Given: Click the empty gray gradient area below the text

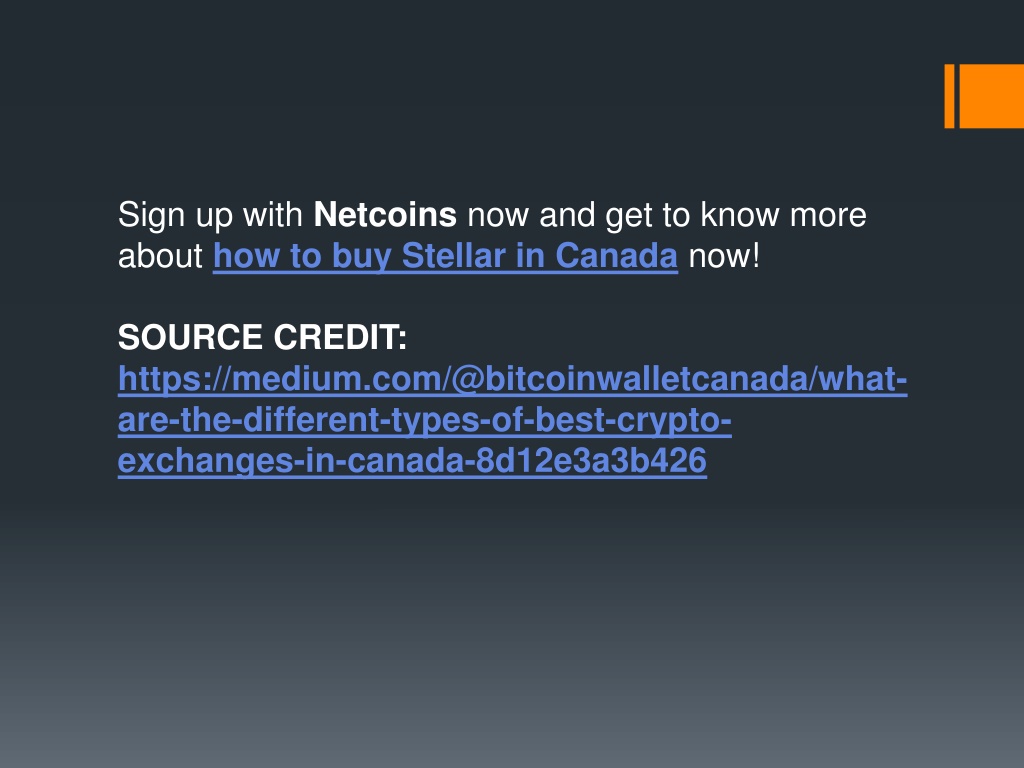Looking at the screenshot, I should 512,620.
